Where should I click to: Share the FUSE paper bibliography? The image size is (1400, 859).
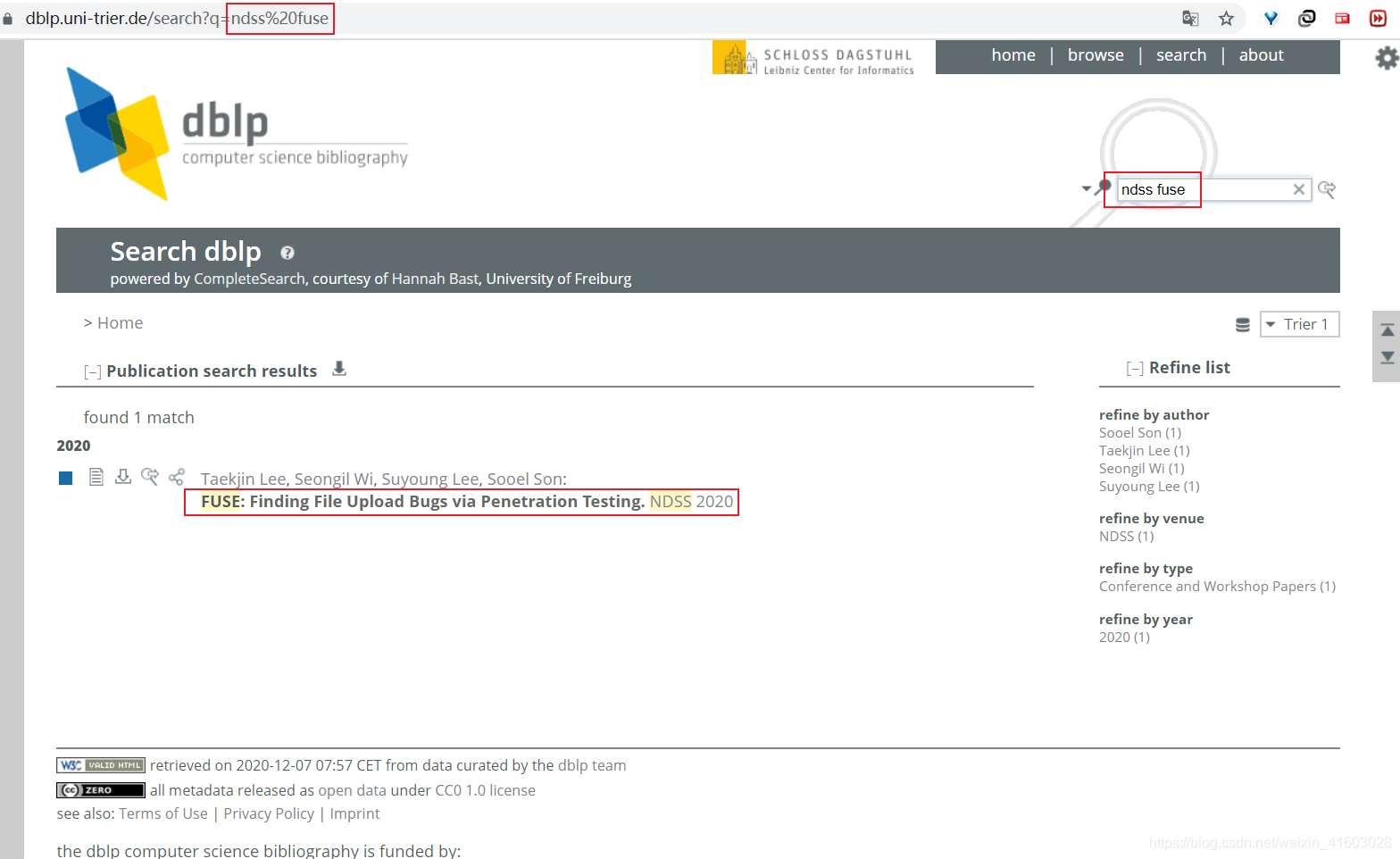click(x=177, y=477)
